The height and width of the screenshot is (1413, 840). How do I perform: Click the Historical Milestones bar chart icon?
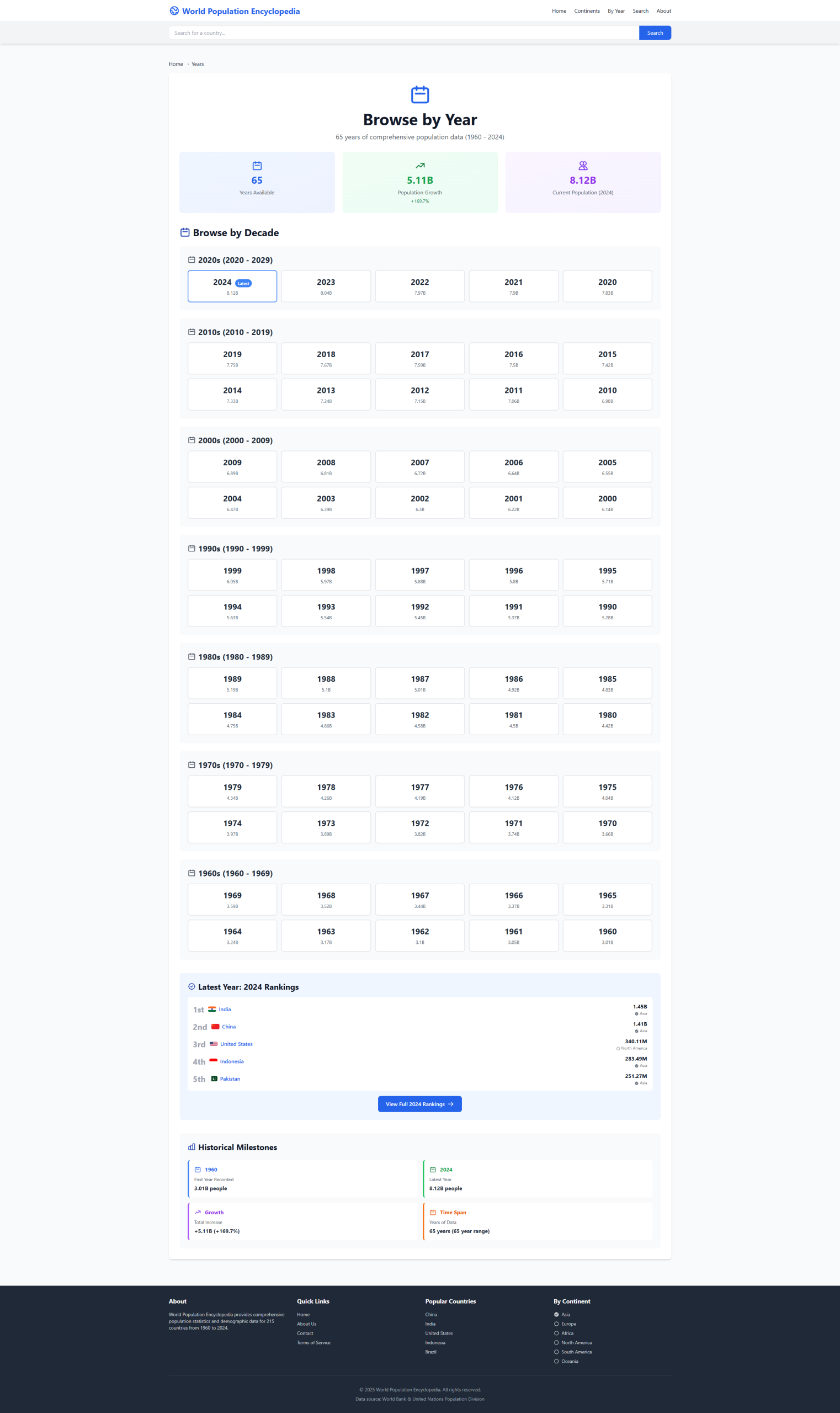coord(192,1148)
